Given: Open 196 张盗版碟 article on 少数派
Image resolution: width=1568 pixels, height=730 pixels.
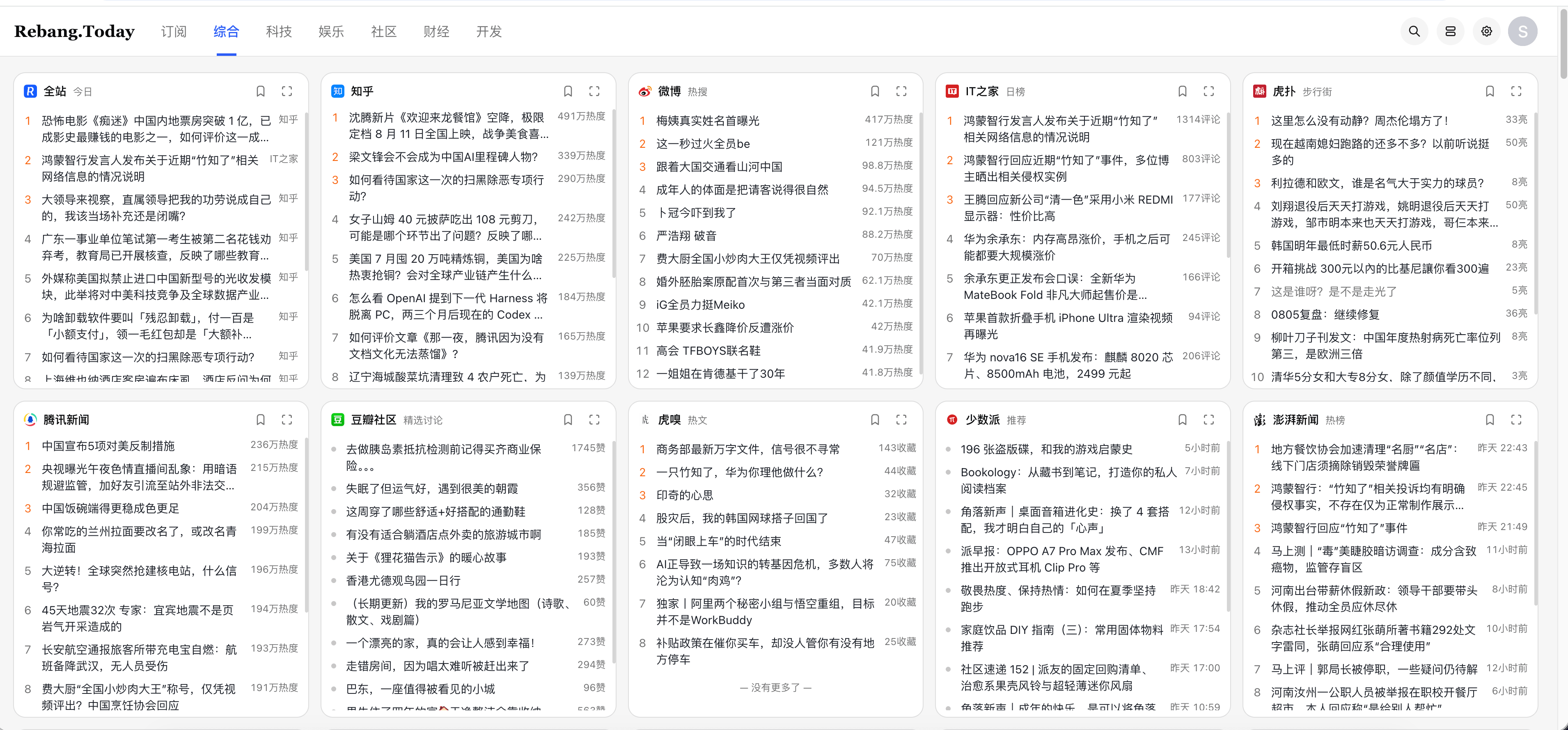Looking at the screenshot, I should pyautogui.click(x=1046, y=449).
